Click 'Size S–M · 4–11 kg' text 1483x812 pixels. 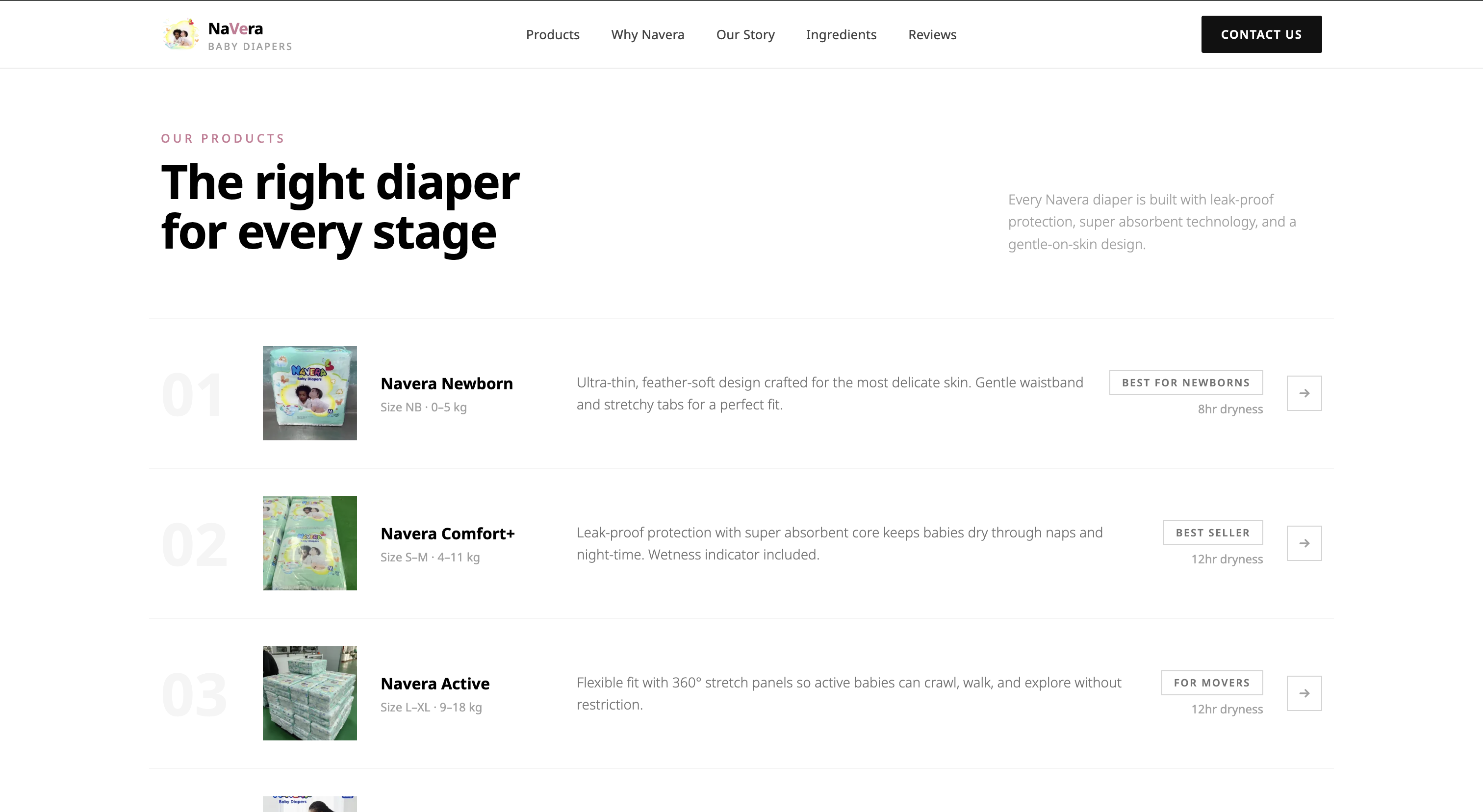tap(430, 558)
